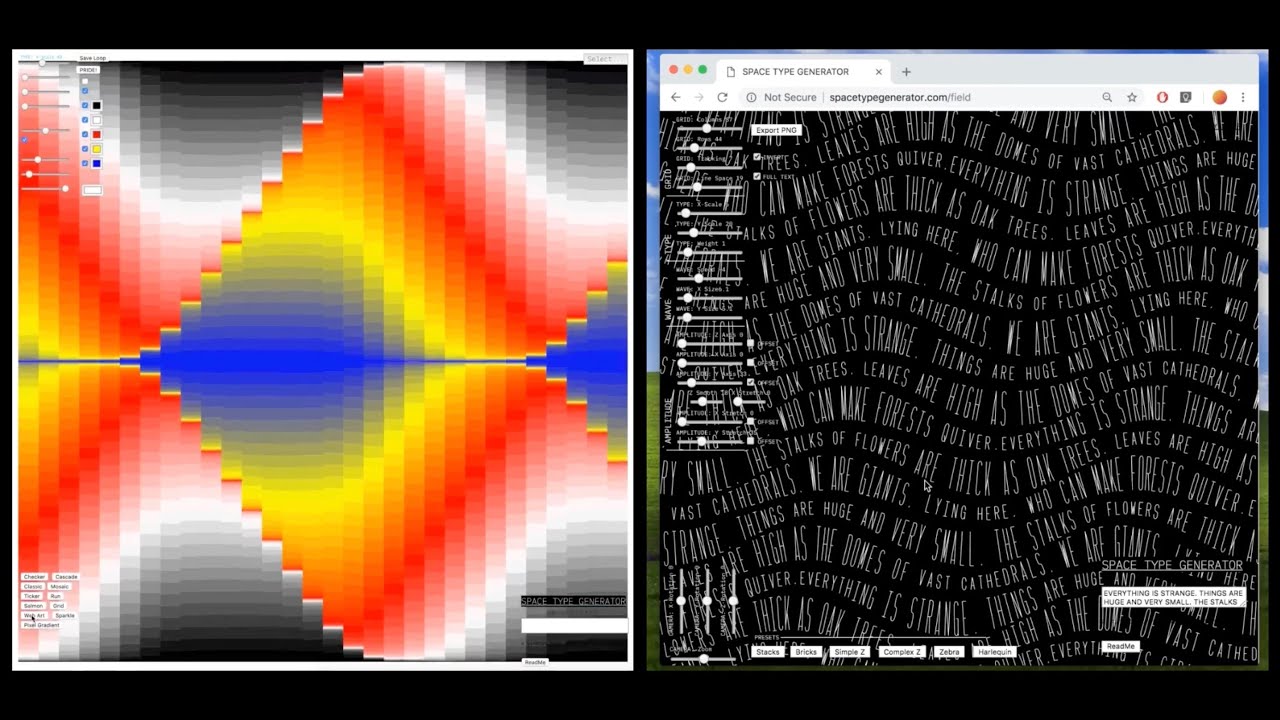Apply the Grid preset
Viewport: 1280px width, 720px height.
pyautogui.click(x=58, y=606)
